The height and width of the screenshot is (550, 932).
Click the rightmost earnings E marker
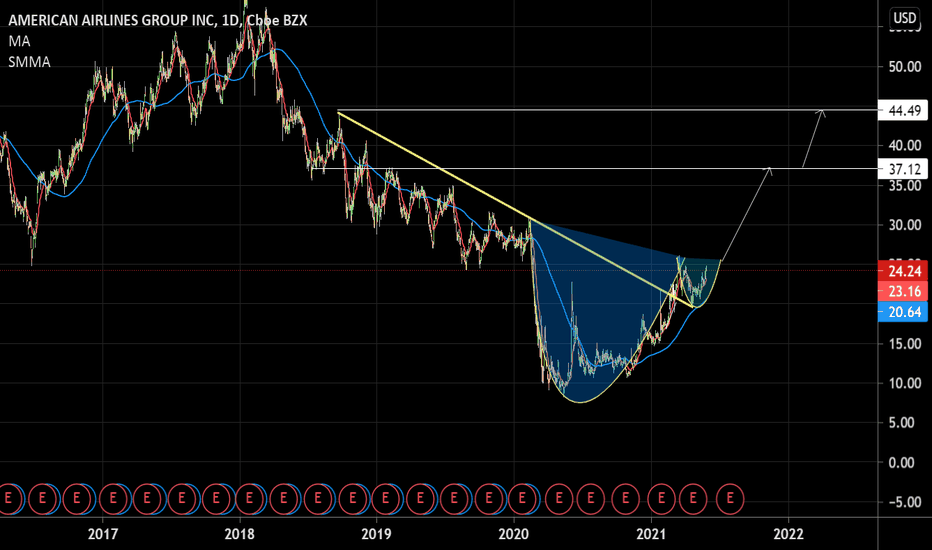click(x=730, y=498)
